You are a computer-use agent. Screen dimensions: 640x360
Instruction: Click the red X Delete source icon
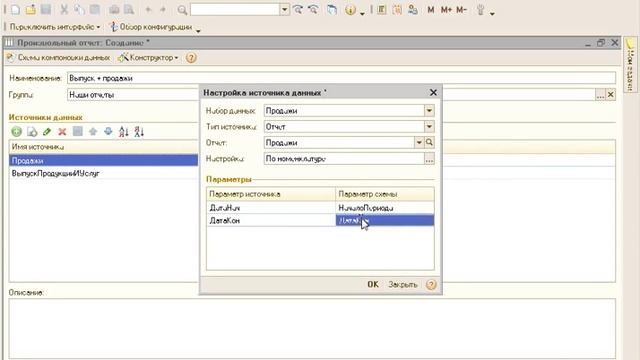pos(62,131)
